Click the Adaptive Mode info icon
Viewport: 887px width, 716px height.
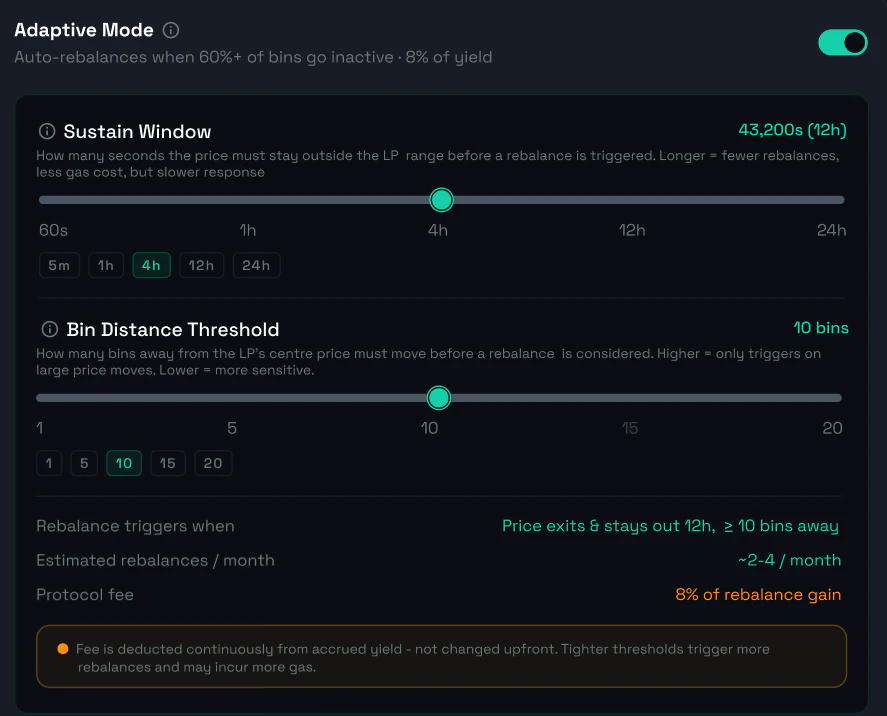pyautogui.click(x=170, y=30)
